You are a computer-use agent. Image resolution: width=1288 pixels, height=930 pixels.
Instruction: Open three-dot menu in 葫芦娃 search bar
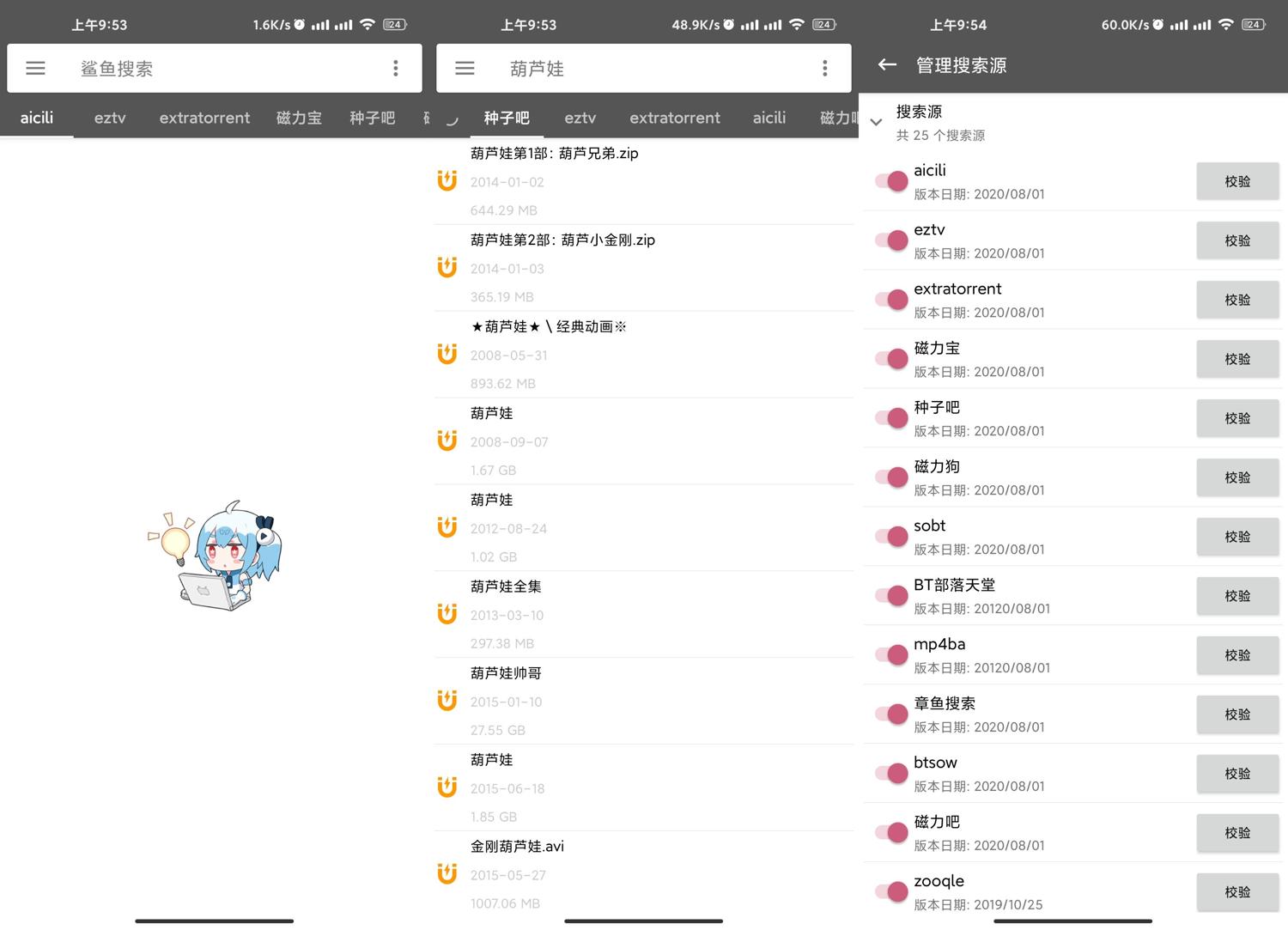click(x=824, y=68)
